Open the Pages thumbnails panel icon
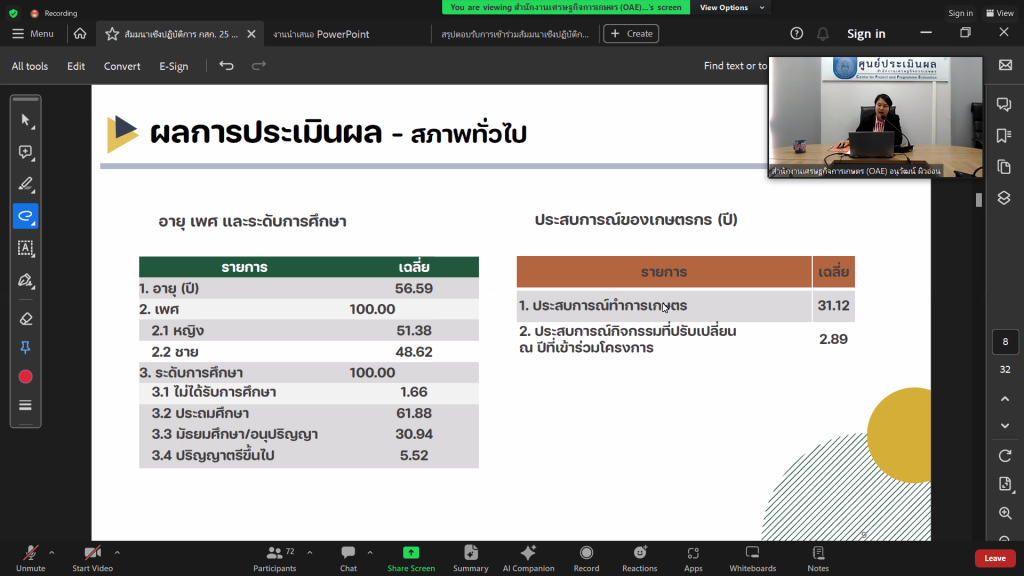The width and height of the screenshot is (1024, 576). [1004, 167]
